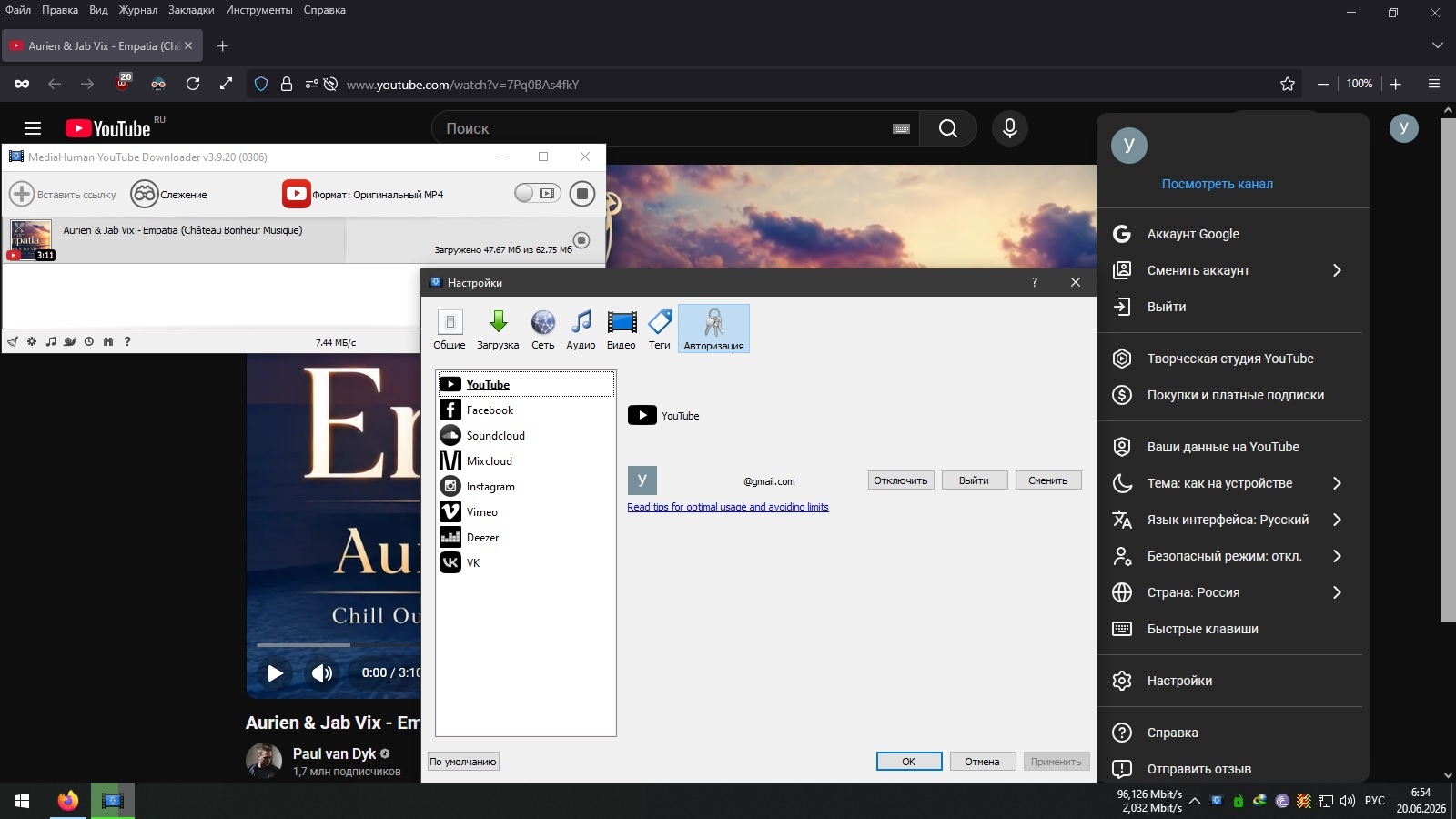The width and height of the screenshot is (1456, 819).
Task: Switch to the Теги settings tab
Action: [660, 329]
